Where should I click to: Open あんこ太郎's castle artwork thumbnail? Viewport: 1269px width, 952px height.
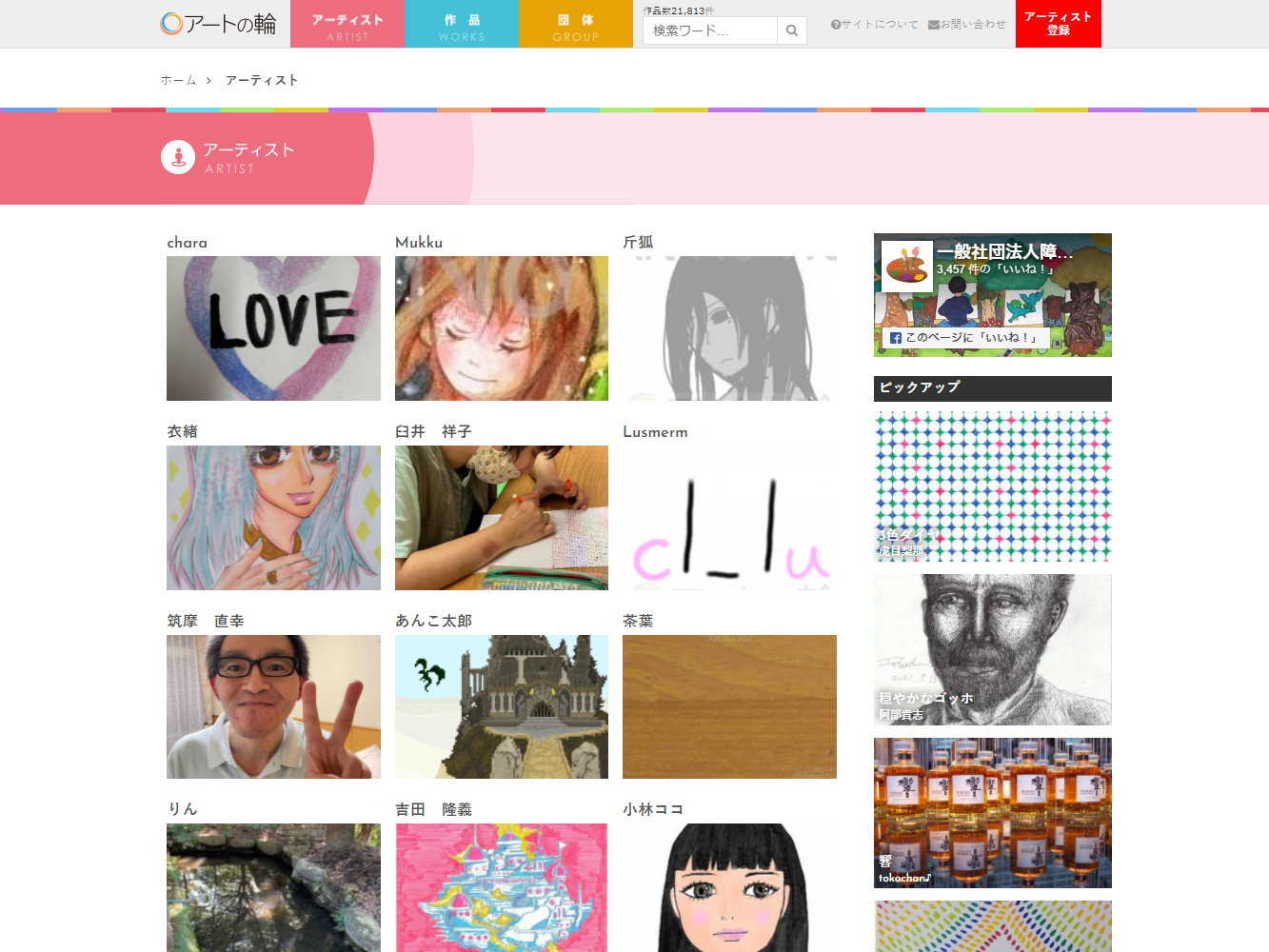pos(502,707)
